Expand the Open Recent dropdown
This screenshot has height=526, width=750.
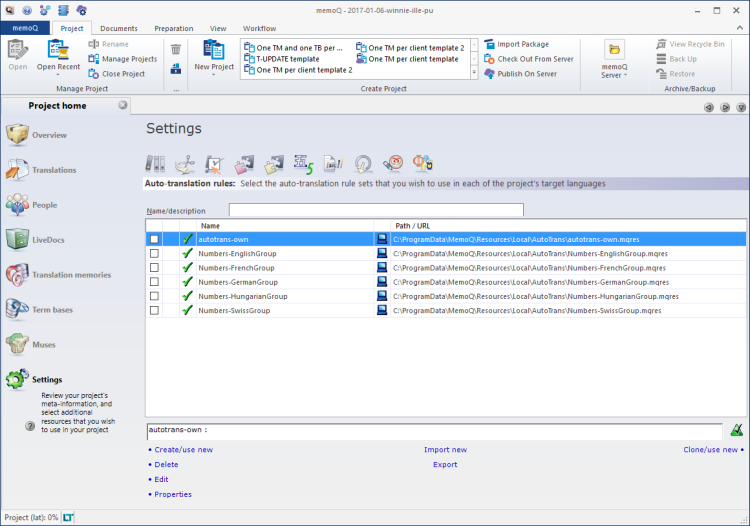(58, 75)
